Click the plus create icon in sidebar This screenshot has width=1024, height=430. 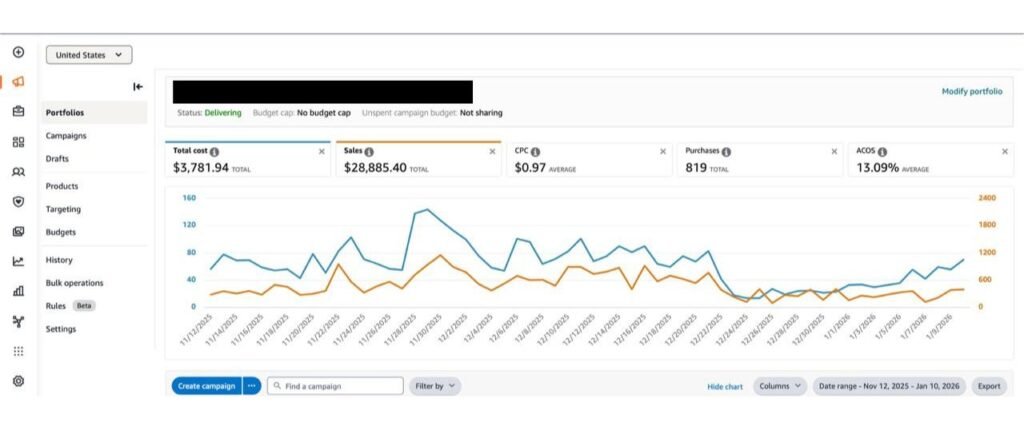[18, 52]
